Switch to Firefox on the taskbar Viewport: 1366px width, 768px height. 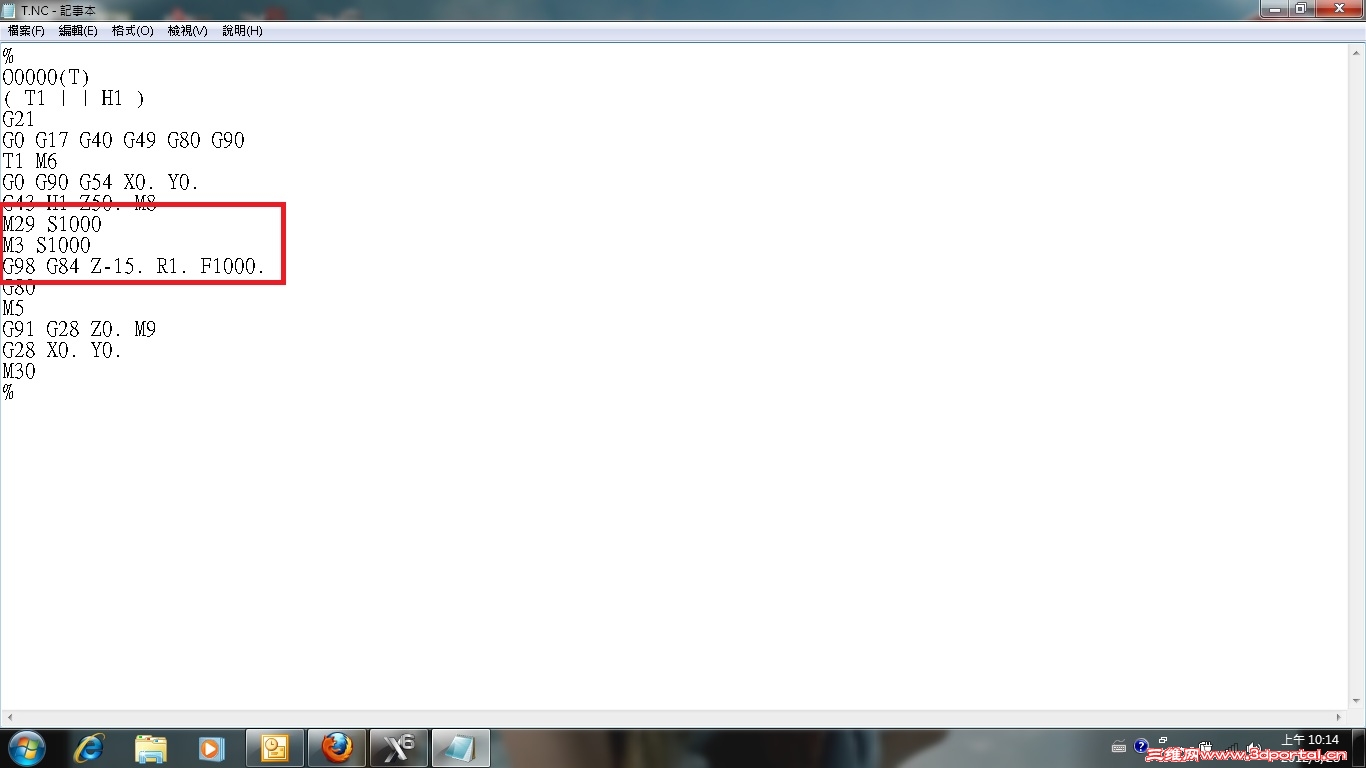click(x=337, y=748)
